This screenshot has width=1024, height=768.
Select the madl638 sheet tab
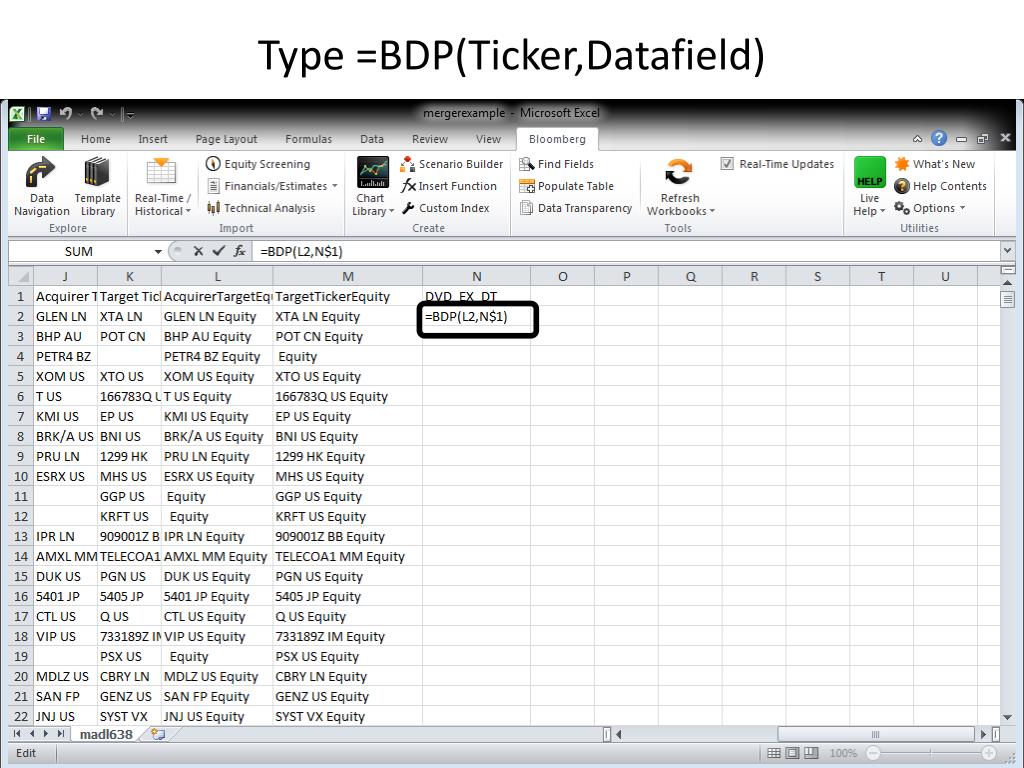[106, 734]
